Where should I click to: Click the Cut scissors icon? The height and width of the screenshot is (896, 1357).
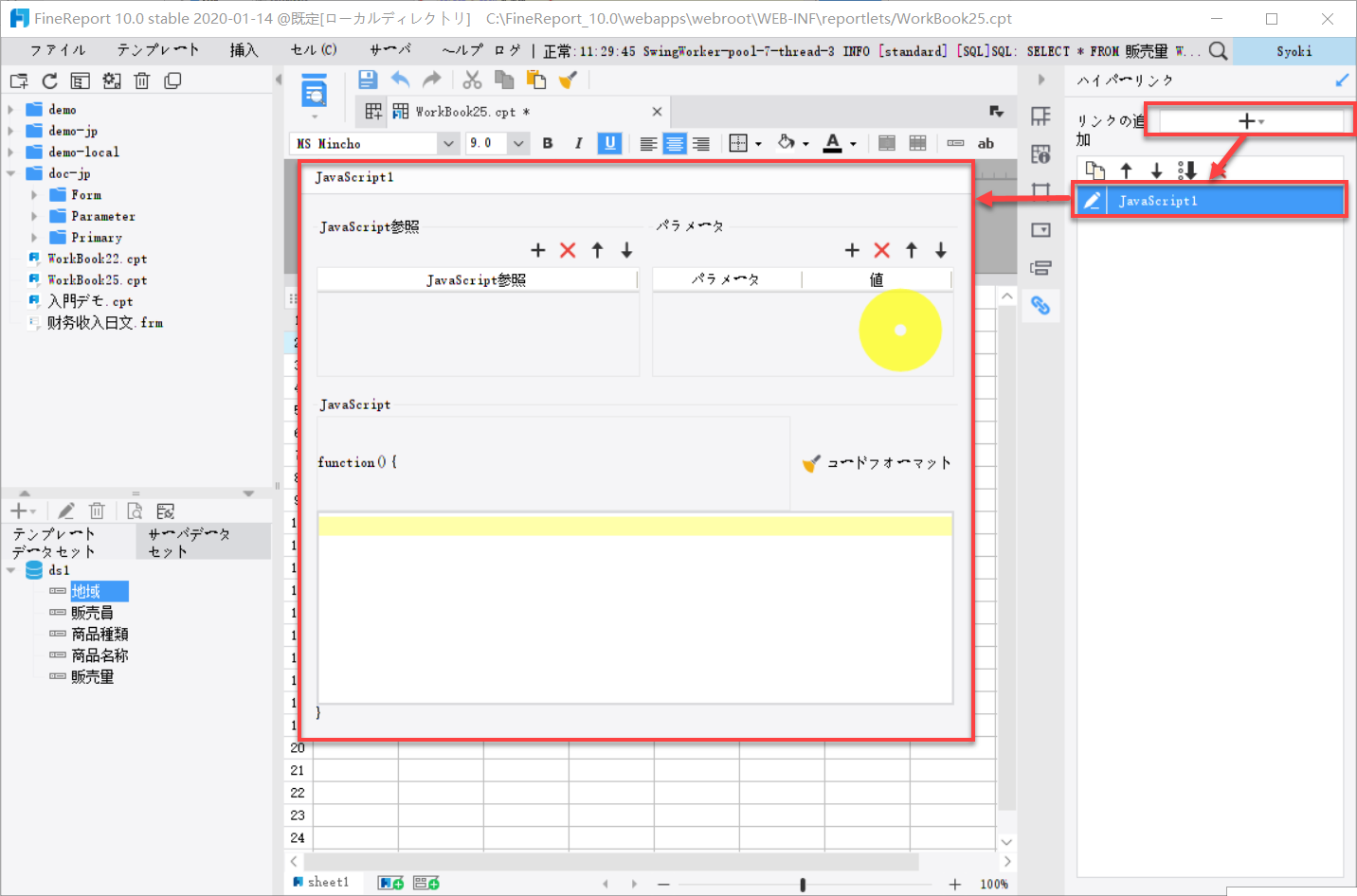[472, 81]
